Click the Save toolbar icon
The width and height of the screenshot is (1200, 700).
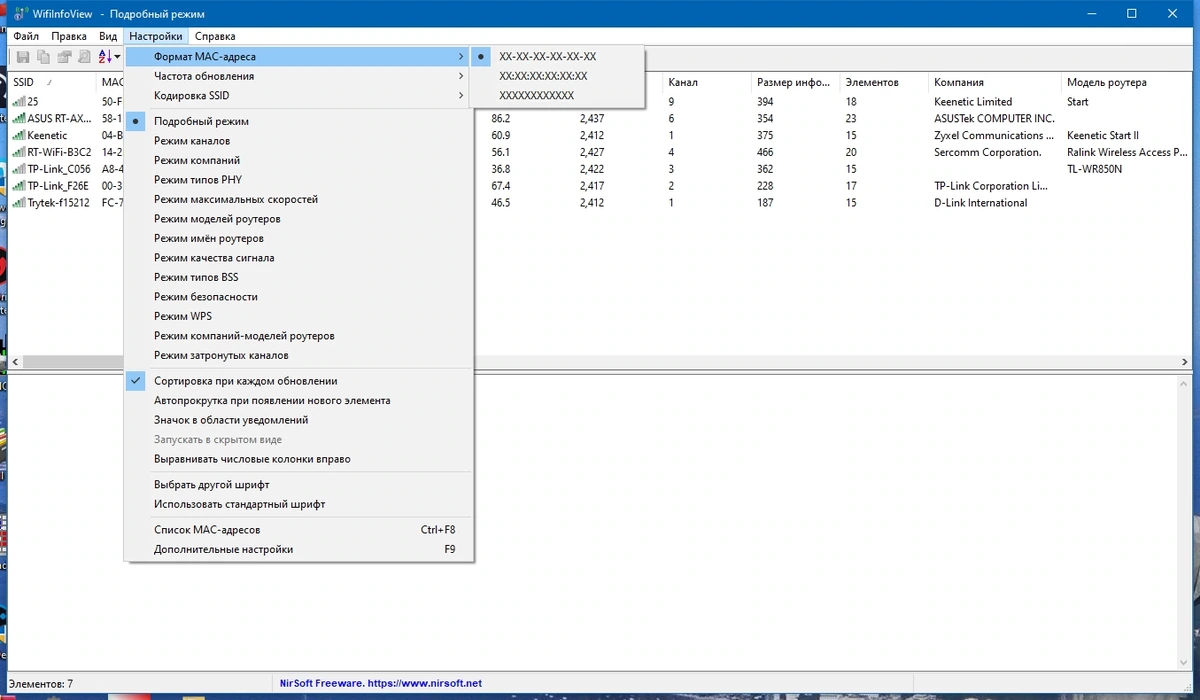click(23, 58)
